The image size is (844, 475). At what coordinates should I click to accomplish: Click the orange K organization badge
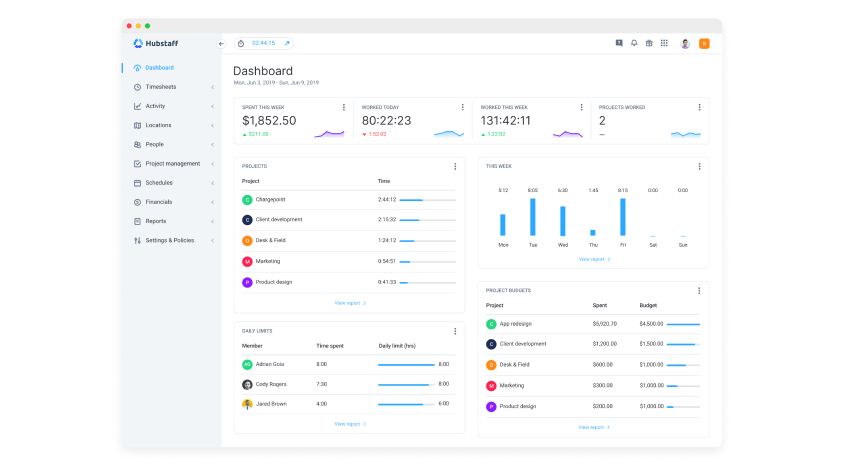704,44
